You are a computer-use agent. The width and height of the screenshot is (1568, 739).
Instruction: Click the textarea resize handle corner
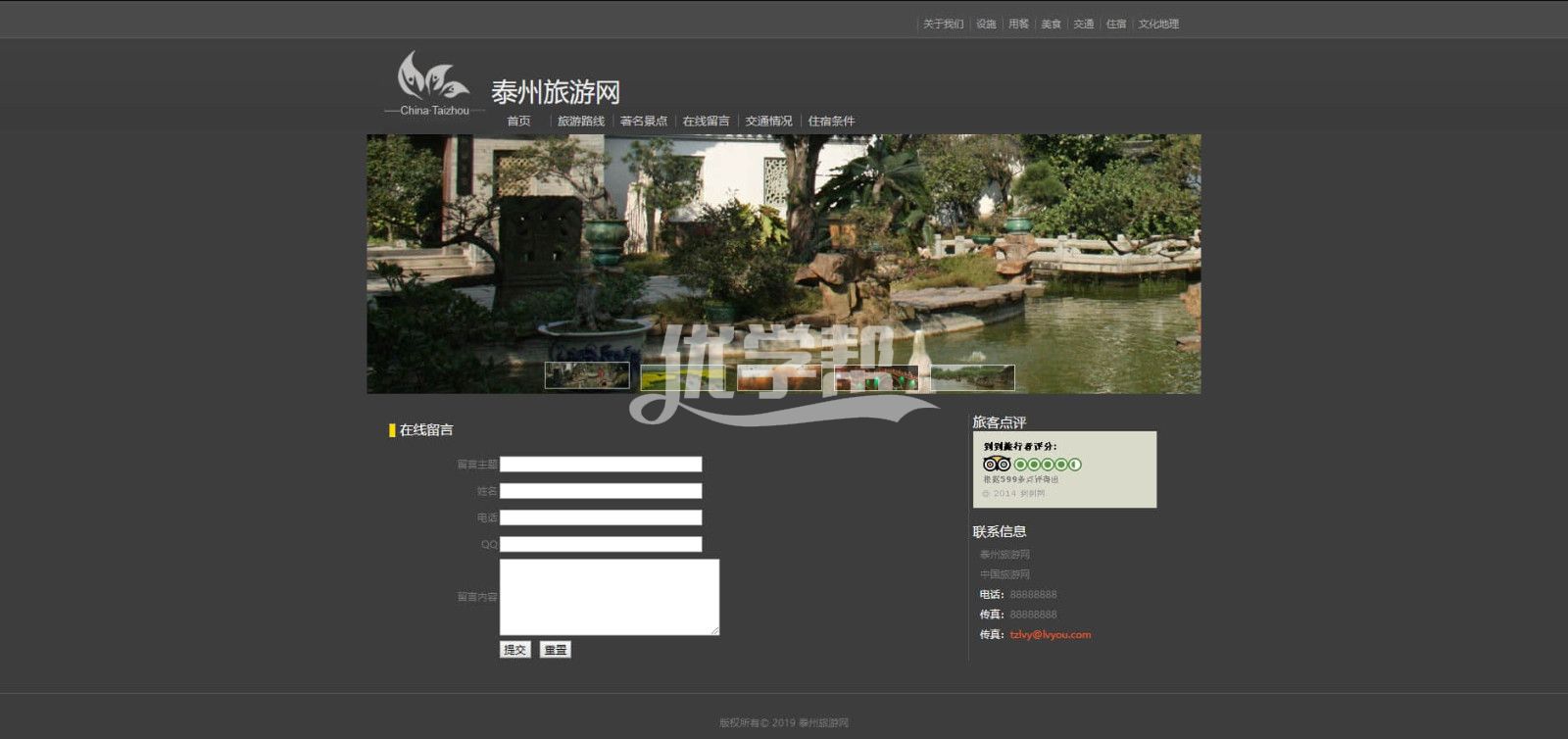click(x=715, y=631)
